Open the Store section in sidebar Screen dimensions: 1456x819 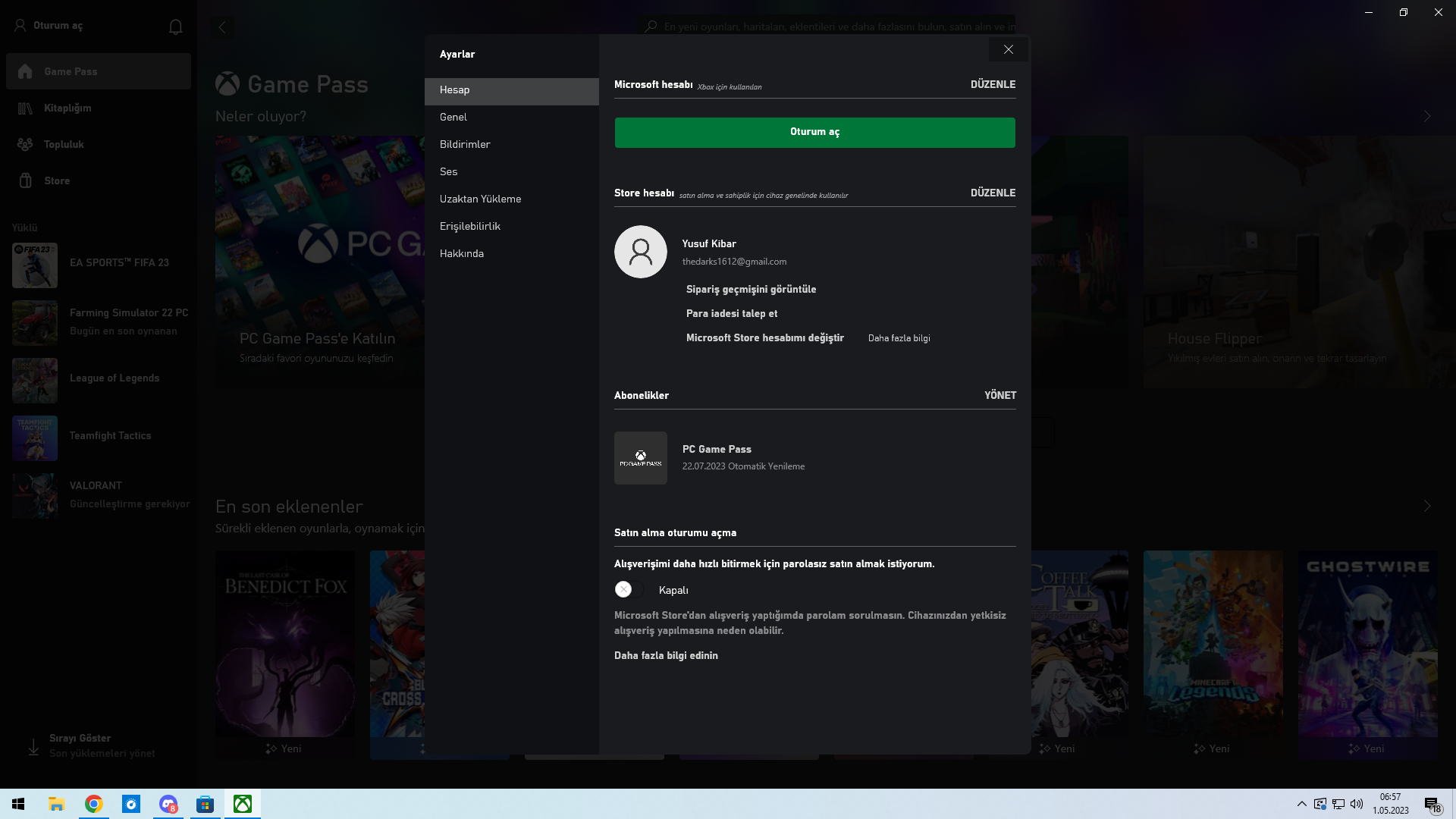tap(57, 180)
